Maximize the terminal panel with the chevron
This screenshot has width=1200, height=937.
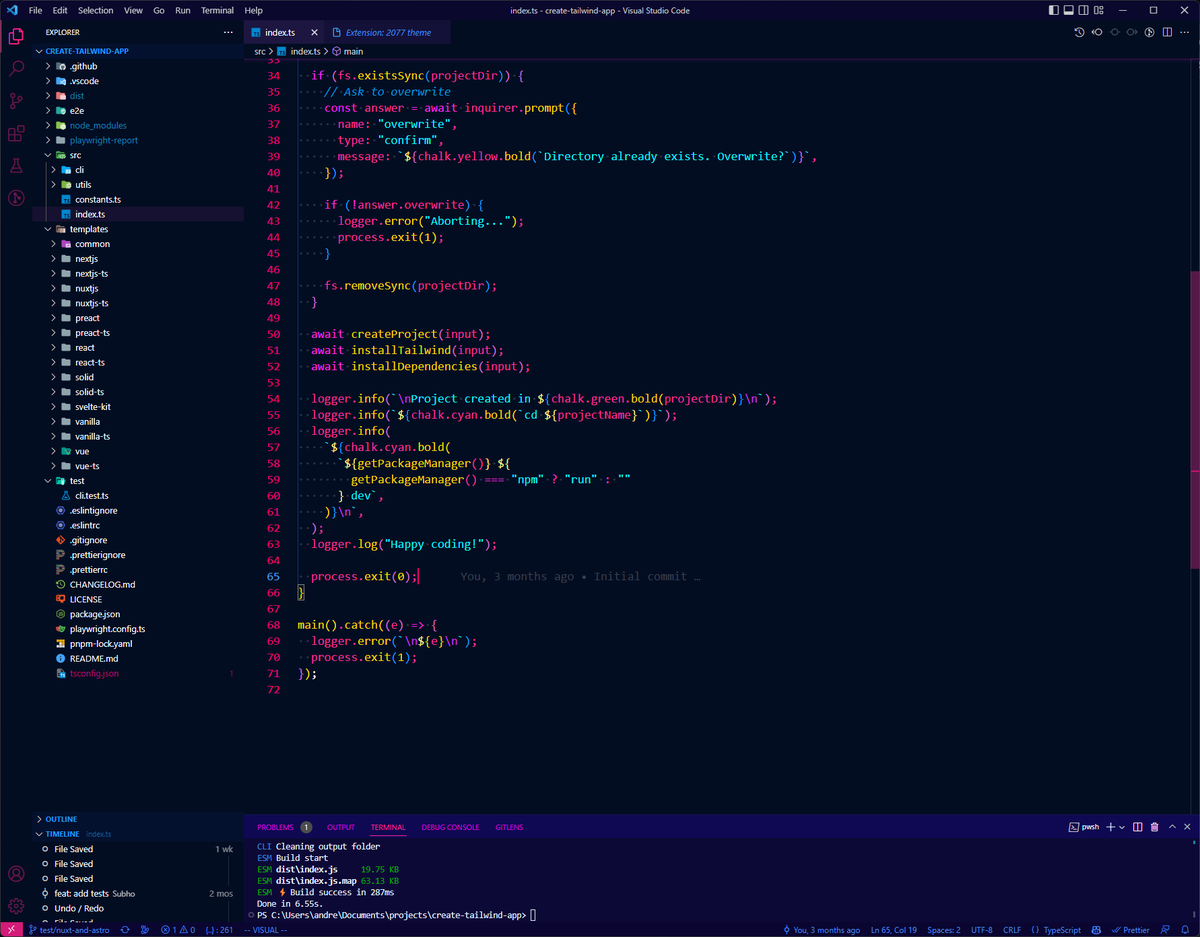[x=1172, y=827]
